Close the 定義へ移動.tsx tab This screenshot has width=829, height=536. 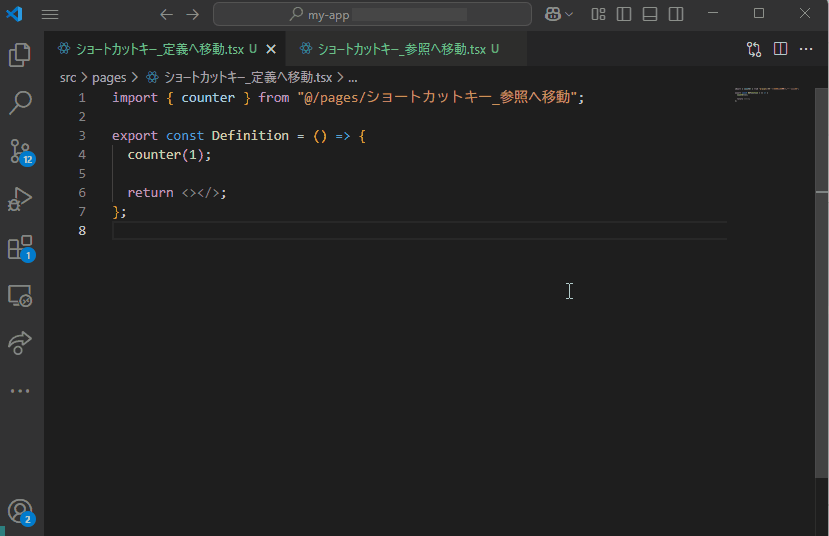point(271,49)
